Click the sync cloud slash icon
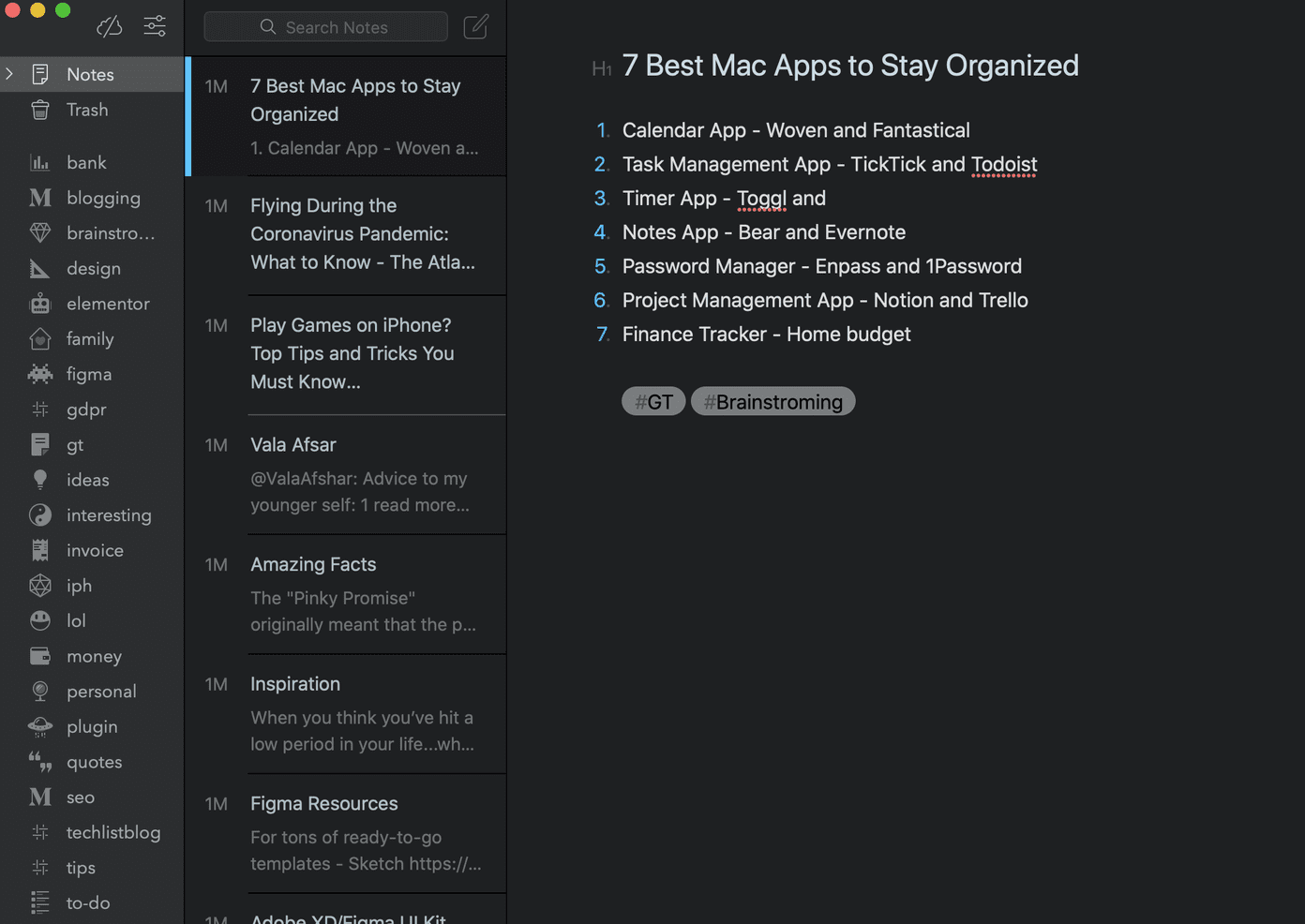Viewport: 1305px width, 924px height. (x=110, y=26)
